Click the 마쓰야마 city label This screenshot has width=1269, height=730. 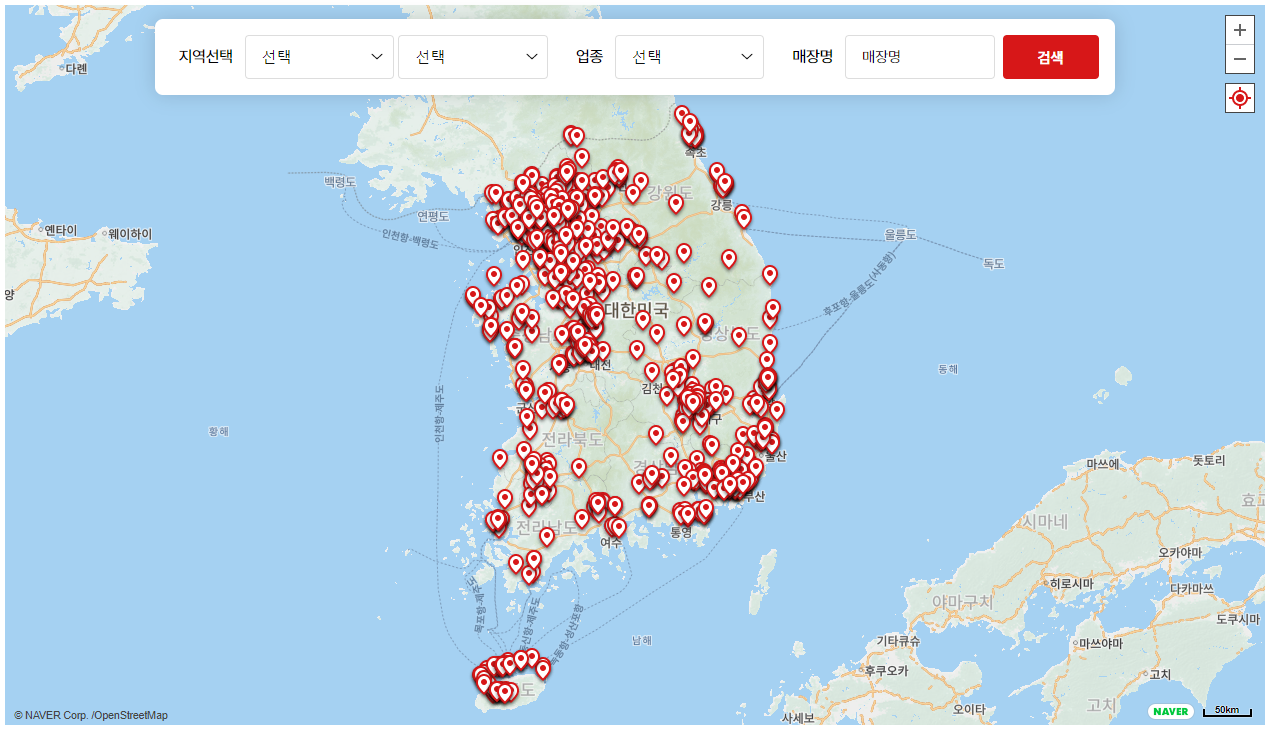1099,642
